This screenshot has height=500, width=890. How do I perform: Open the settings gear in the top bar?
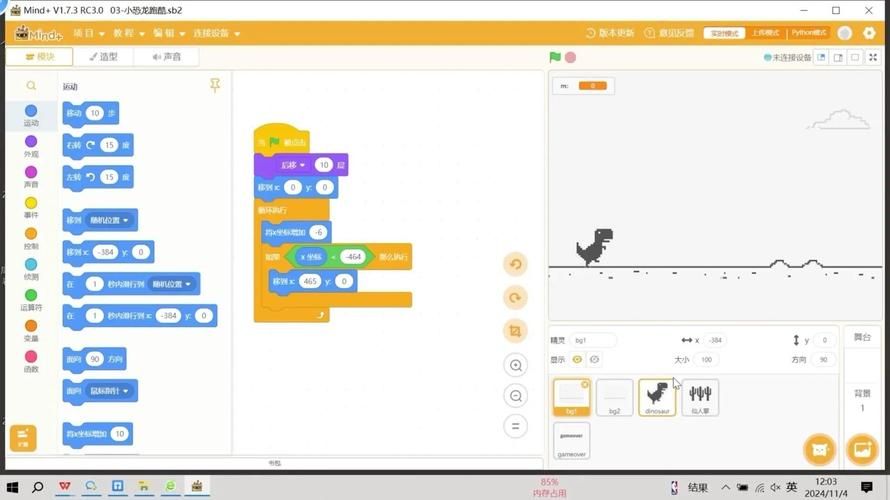pos(869,33)
